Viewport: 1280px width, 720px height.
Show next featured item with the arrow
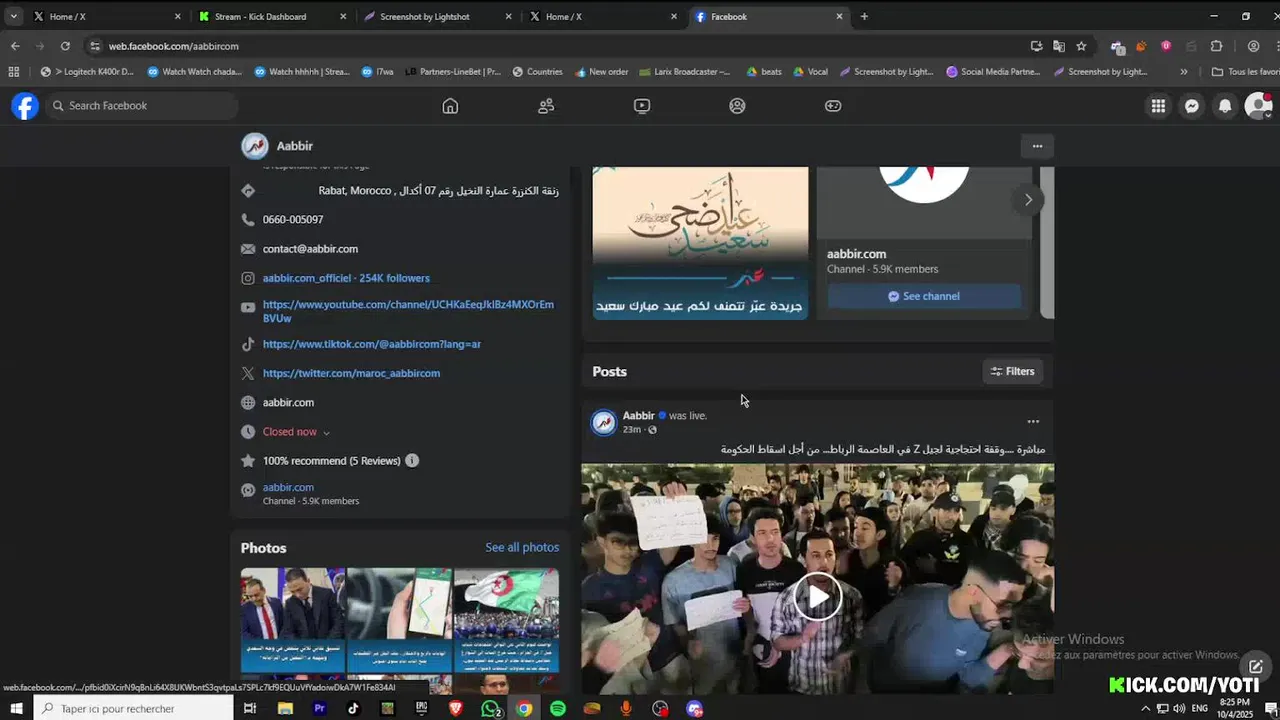point(1028,200)
